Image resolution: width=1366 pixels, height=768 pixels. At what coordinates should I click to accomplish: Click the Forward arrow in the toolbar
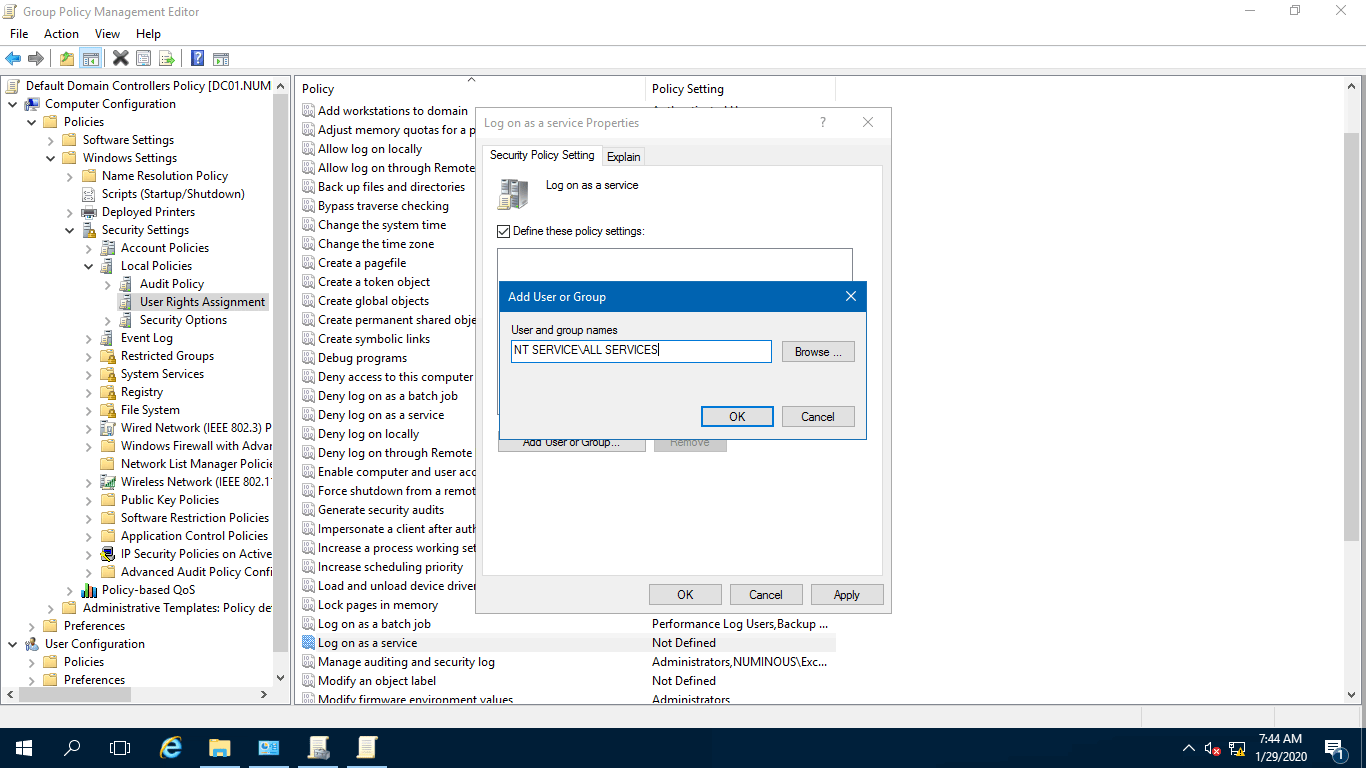(36, 59)
